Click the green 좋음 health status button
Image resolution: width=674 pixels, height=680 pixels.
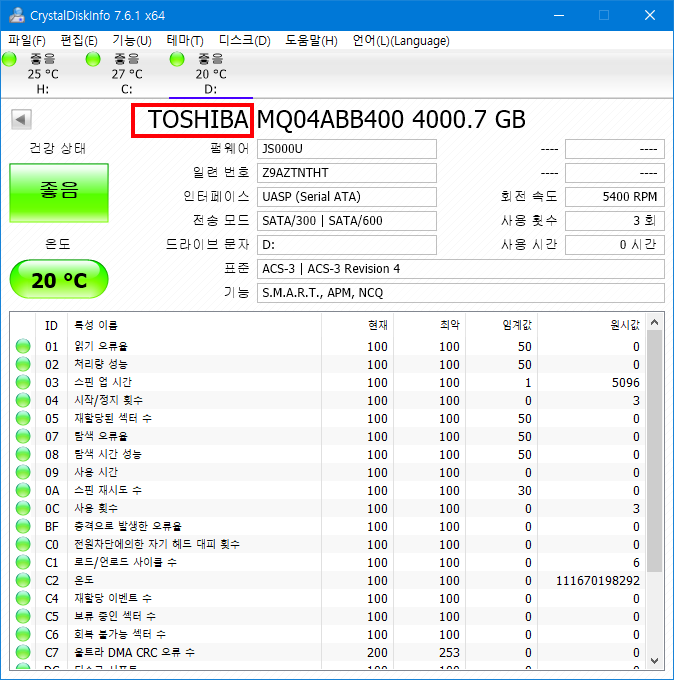[x=59, y=193]
